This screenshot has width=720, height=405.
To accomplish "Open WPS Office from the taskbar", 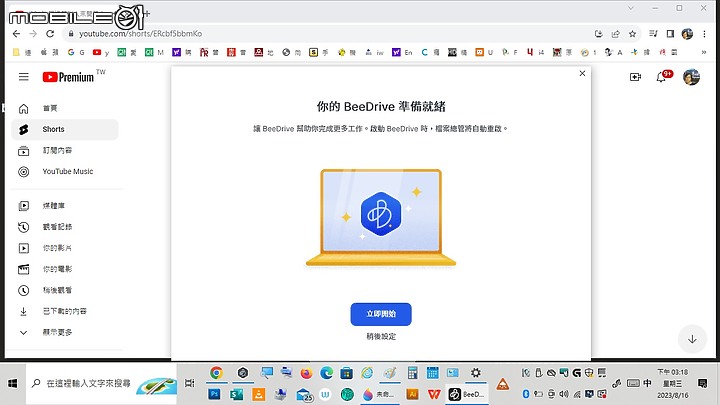I will [434, 394].
